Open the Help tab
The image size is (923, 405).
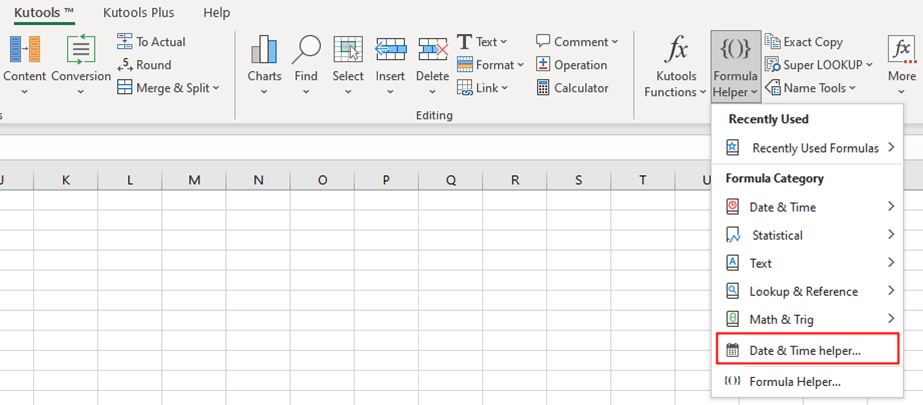coord(216,13)
